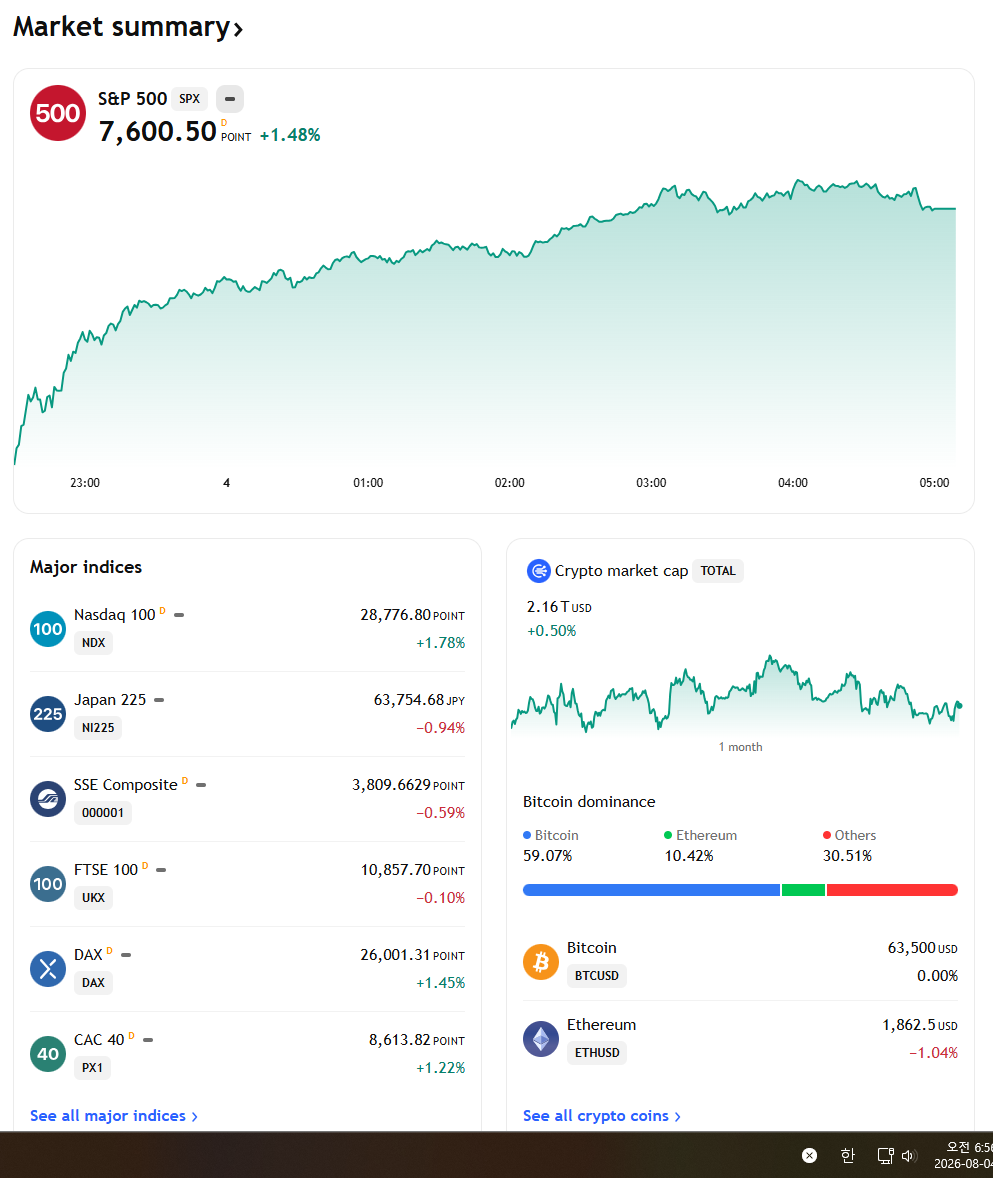Click the Japan 225 status dash icon
The image size is (993, 1178).
click(159, 700)
